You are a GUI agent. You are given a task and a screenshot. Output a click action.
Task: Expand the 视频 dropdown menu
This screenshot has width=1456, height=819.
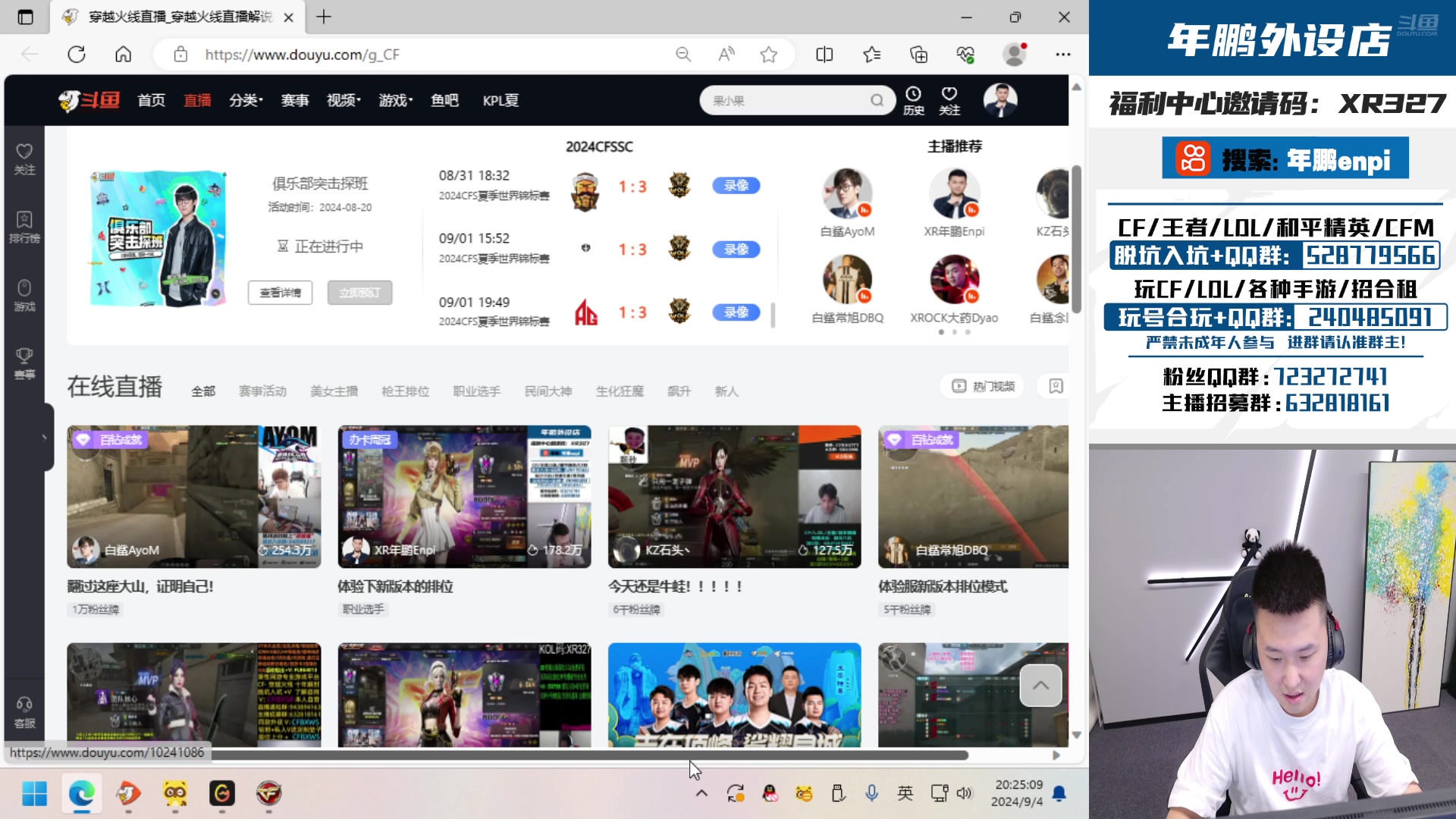343,100
